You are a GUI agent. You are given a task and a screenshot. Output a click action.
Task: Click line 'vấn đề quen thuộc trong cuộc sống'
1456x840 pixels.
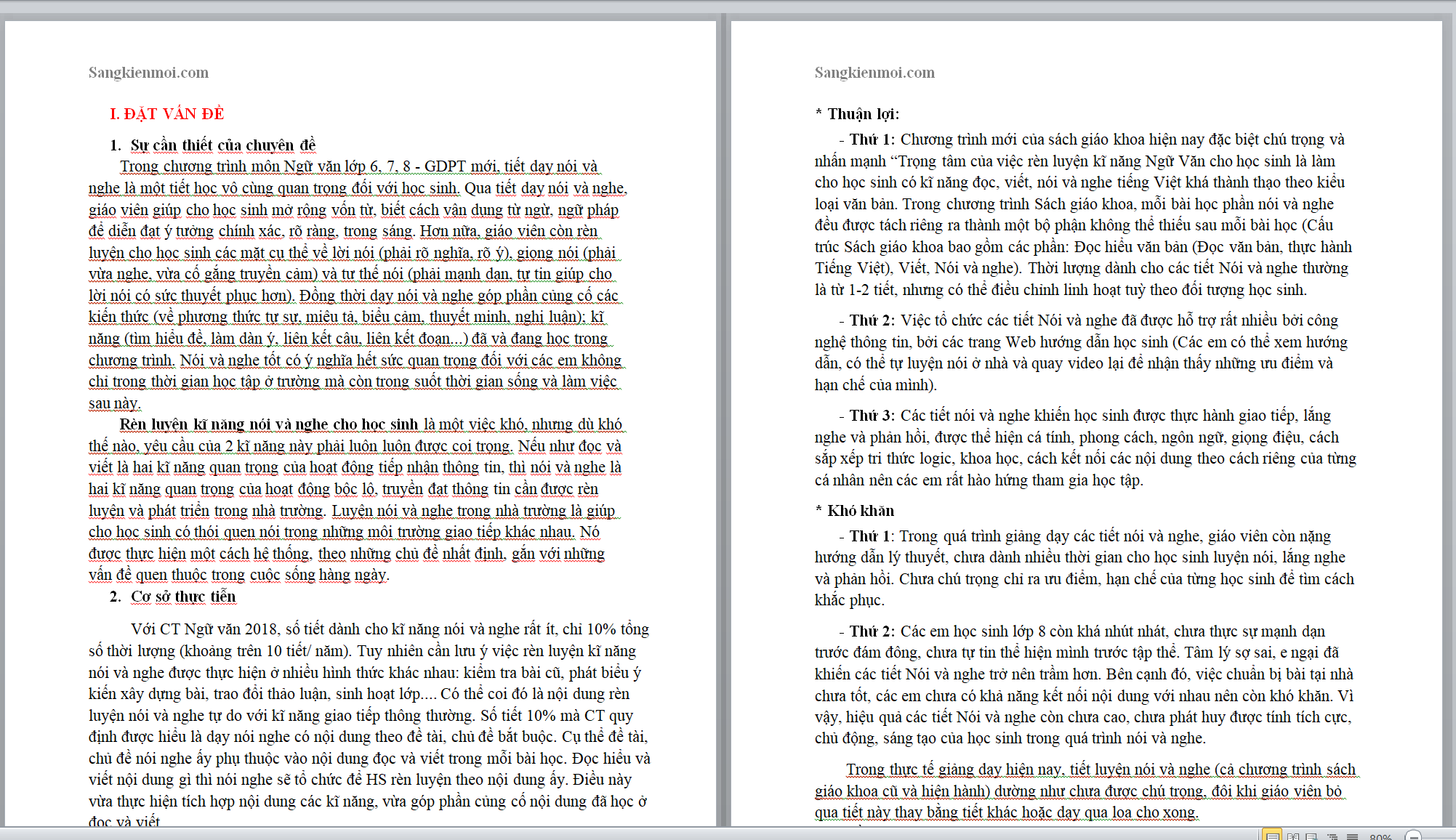pyautogui.click(x=239, y=575)
